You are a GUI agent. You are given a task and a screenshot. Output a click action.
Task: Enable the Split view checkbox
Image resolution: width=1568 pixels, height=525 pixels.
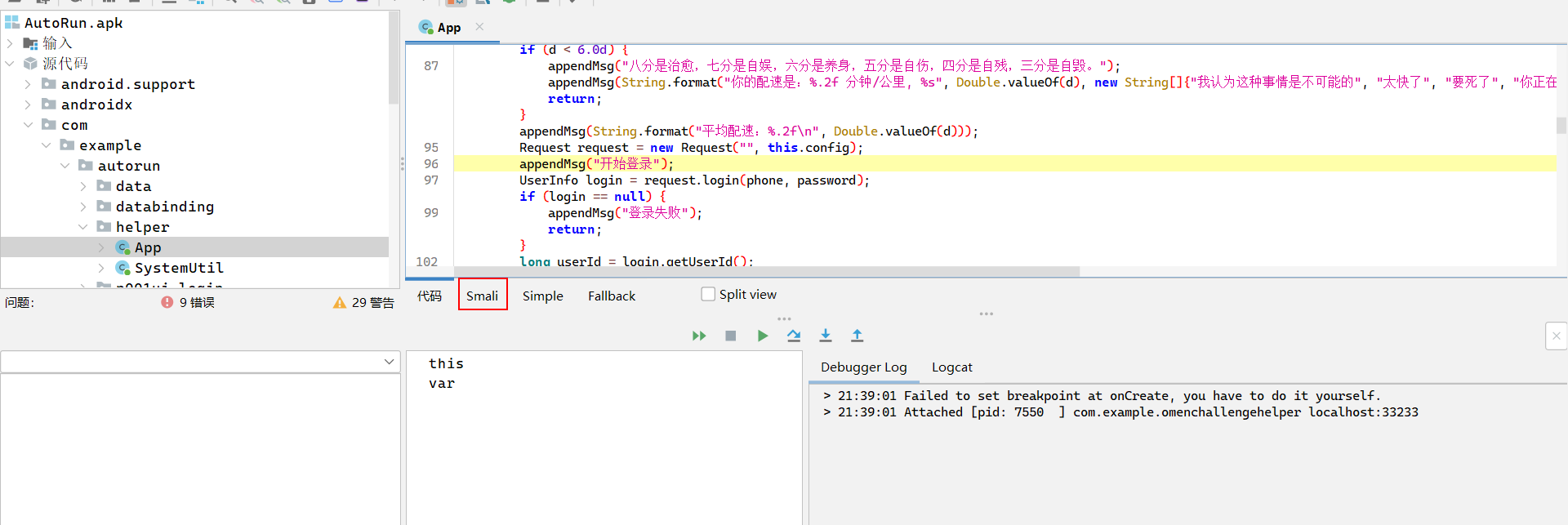point(708,294)
